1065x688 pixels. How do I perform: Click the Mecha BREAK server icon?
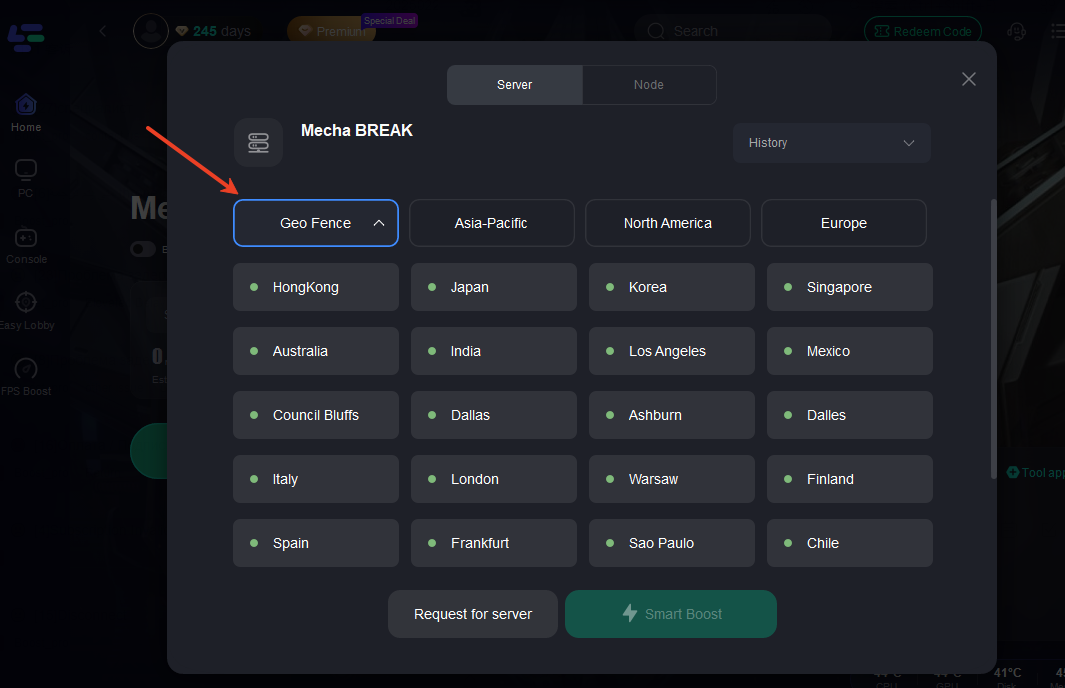pos(258,142)
